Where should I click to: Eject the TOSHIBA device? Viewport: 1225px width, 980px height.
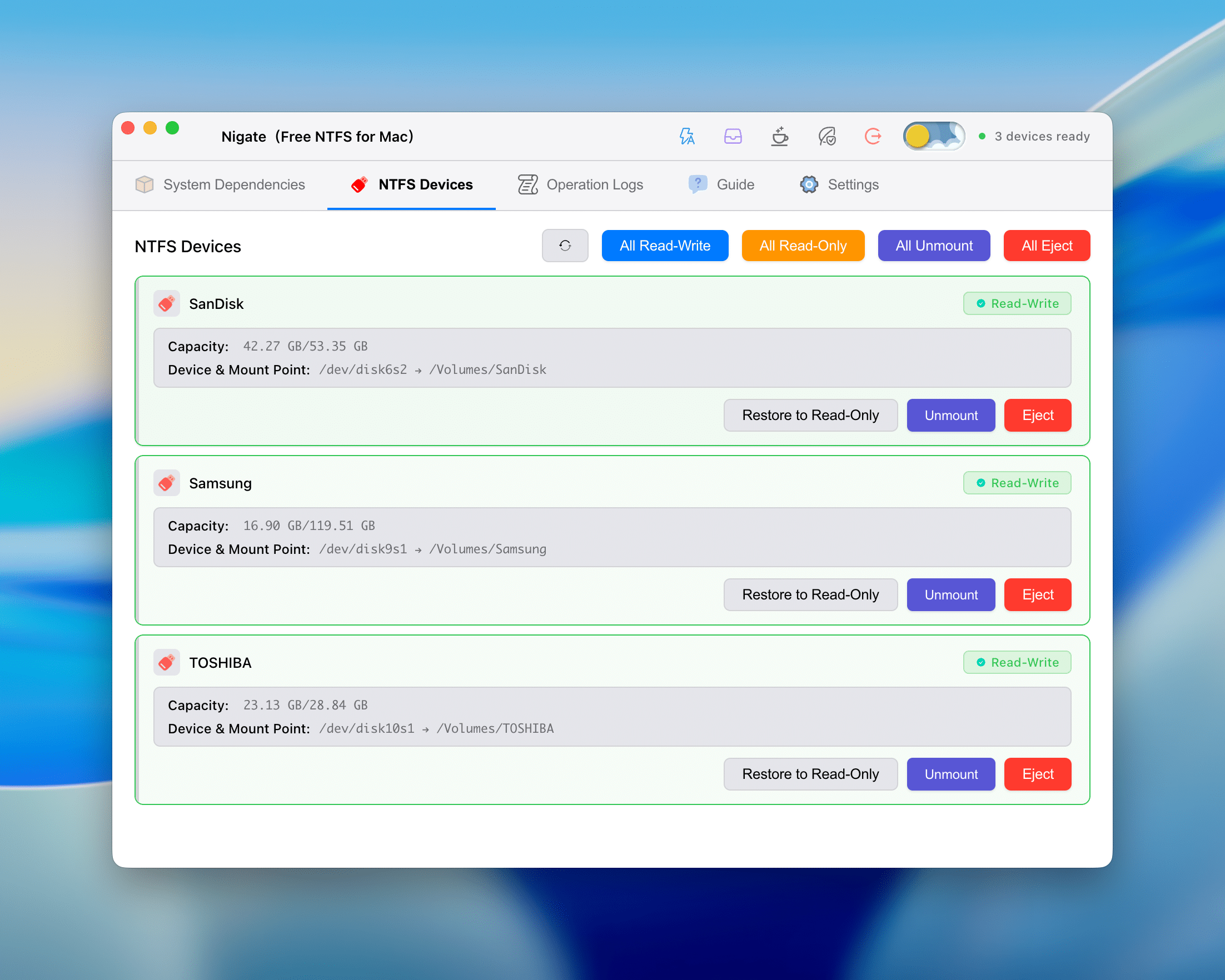1038,774
